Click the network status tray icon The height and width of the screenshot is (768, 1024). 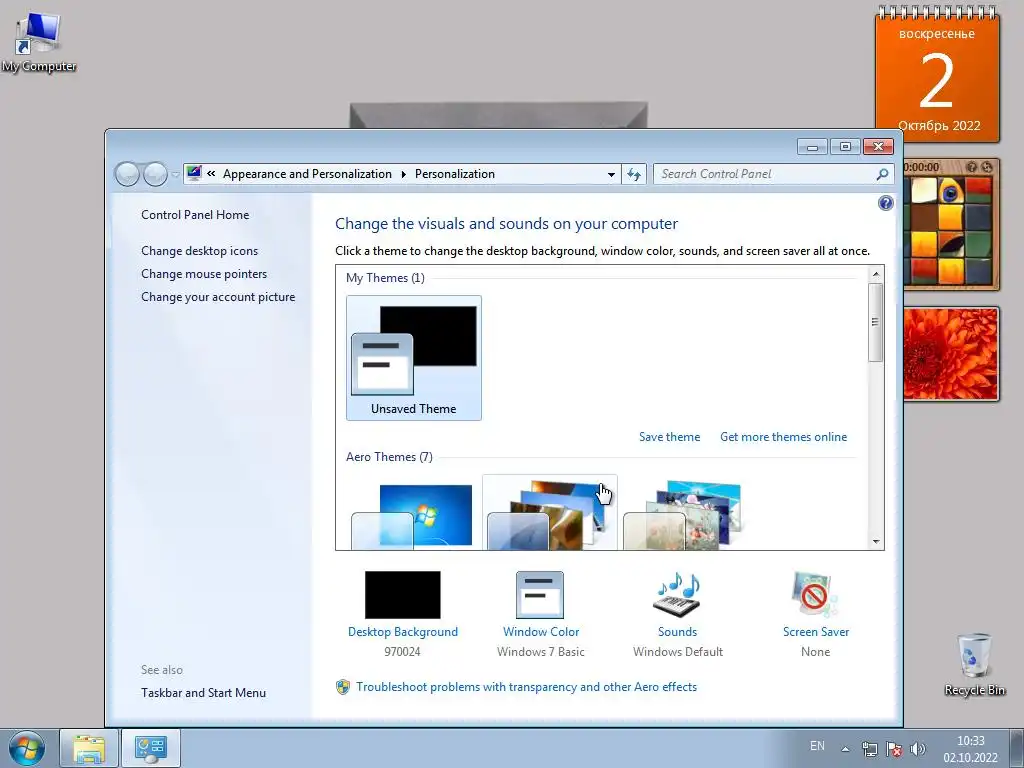click(869, 749)
